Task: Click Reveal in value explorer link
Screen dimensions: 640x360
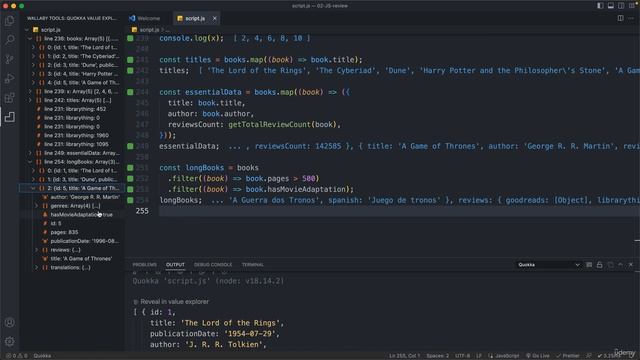Action: pos(174,302)
